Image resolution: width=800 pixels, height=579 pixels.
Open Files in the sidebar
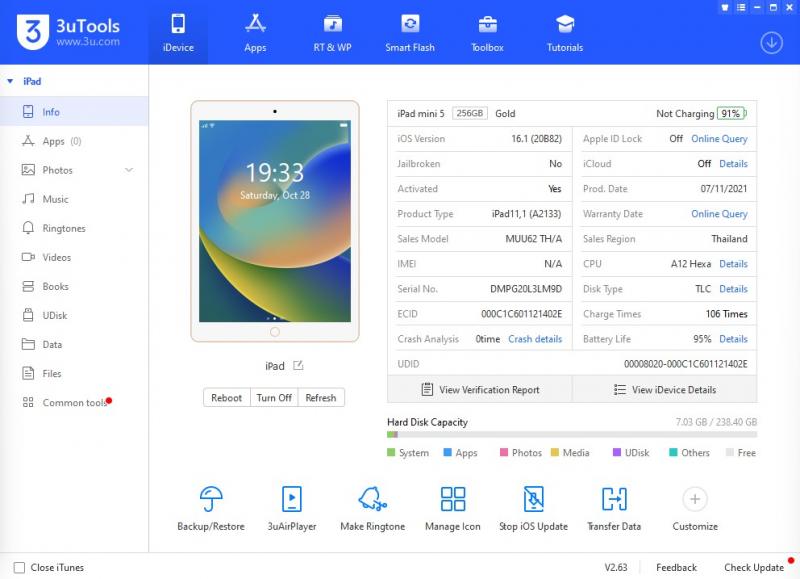74,373
